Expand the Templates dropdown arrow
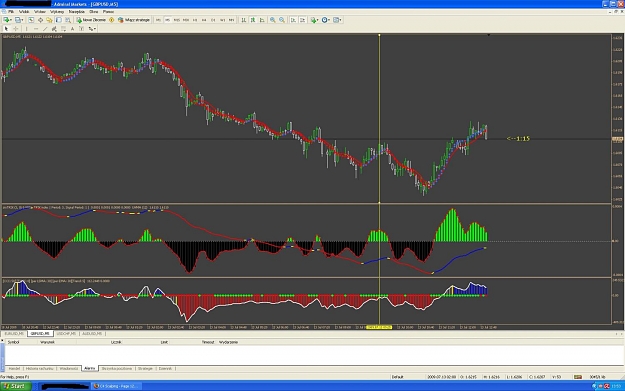The image size is (625, 391). 340,20
